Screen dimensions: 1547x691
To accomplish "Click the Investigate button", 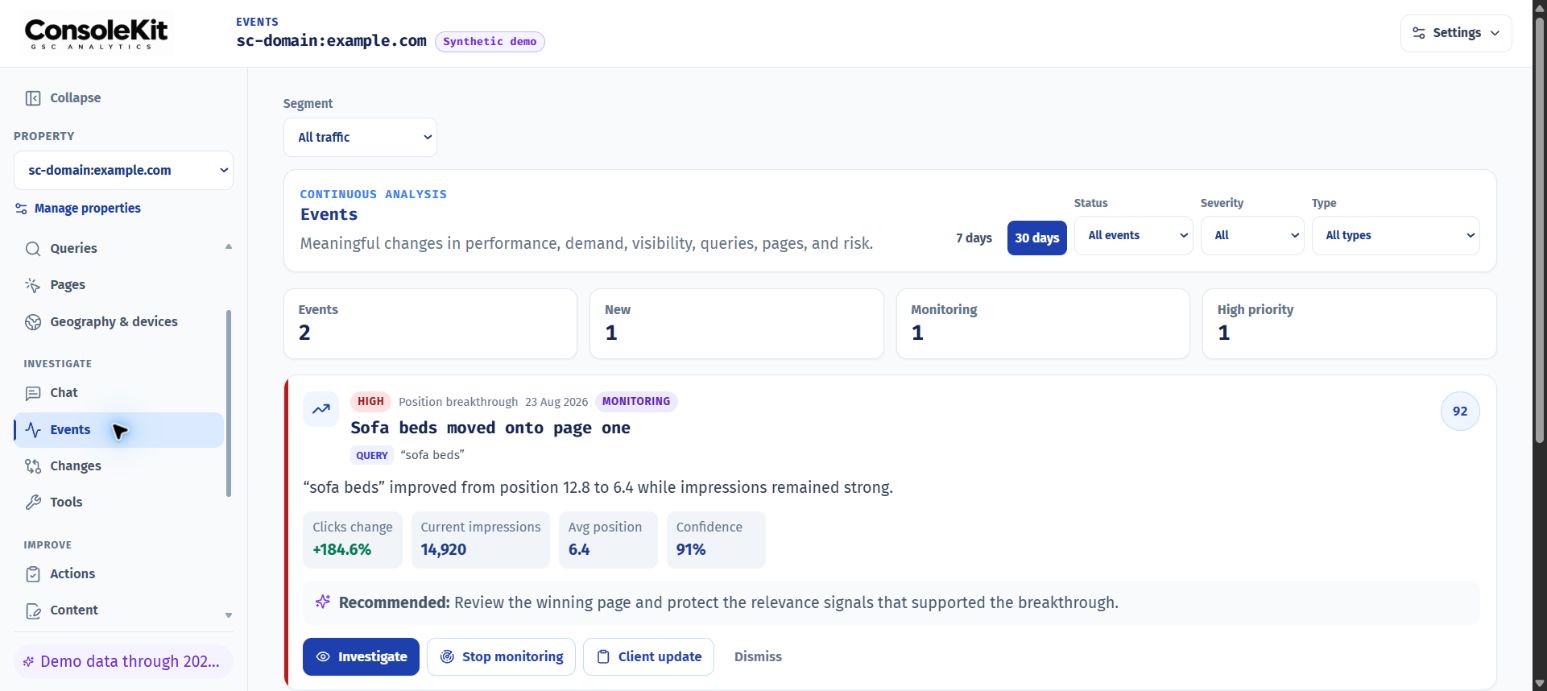I will tap(361, 657).
